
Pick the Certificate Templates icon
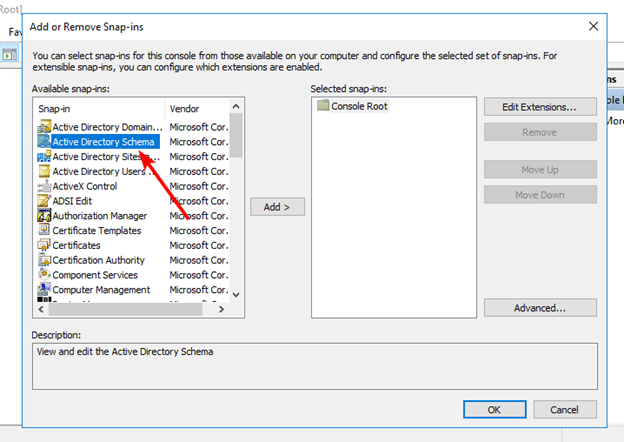click(x=44, y=231)
